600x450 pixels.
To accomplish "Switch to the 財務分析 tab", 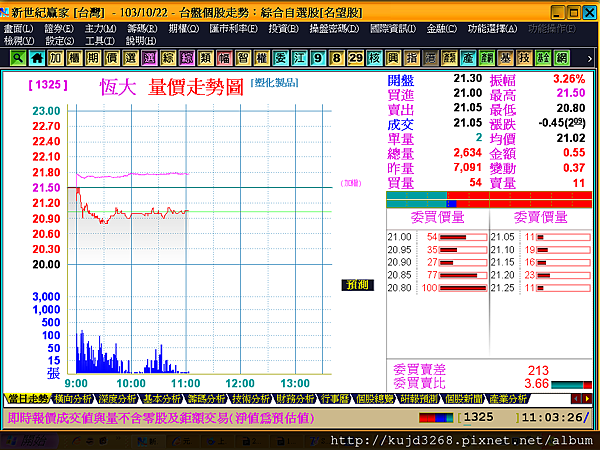I will [296, 399].
